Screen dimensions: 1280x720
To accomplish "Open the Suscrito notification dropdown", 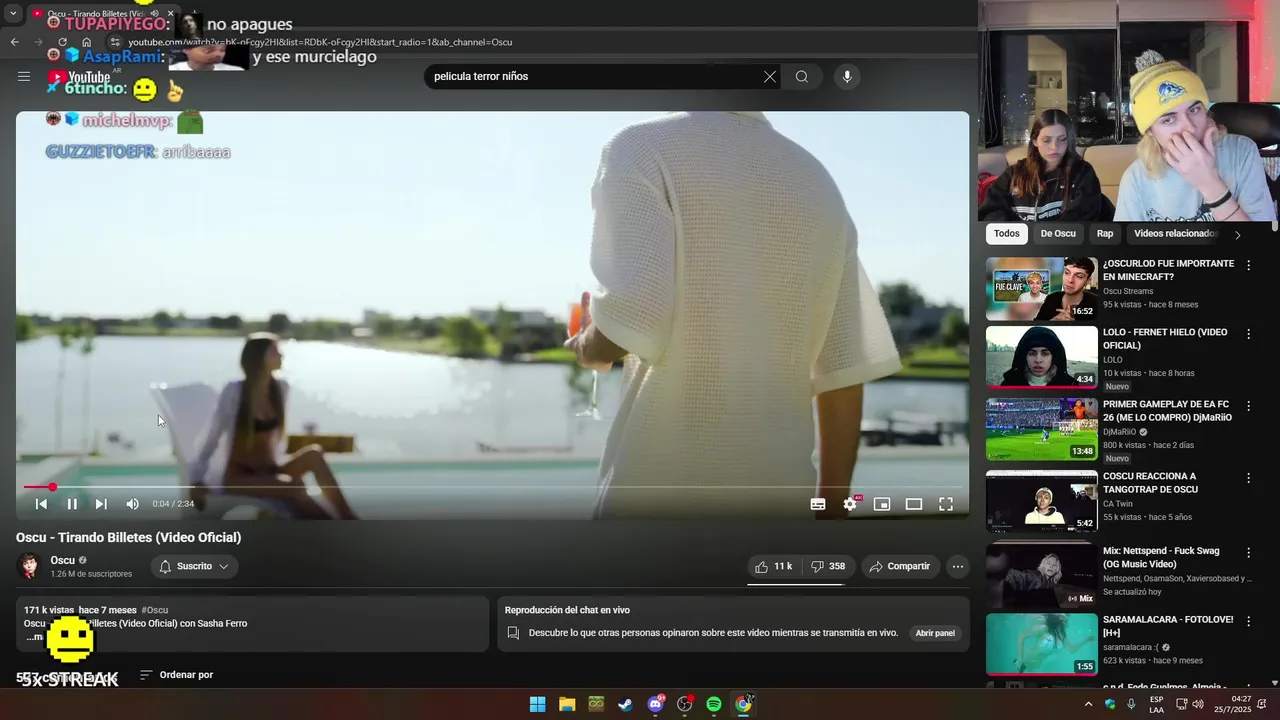I will tap(194, 566).
